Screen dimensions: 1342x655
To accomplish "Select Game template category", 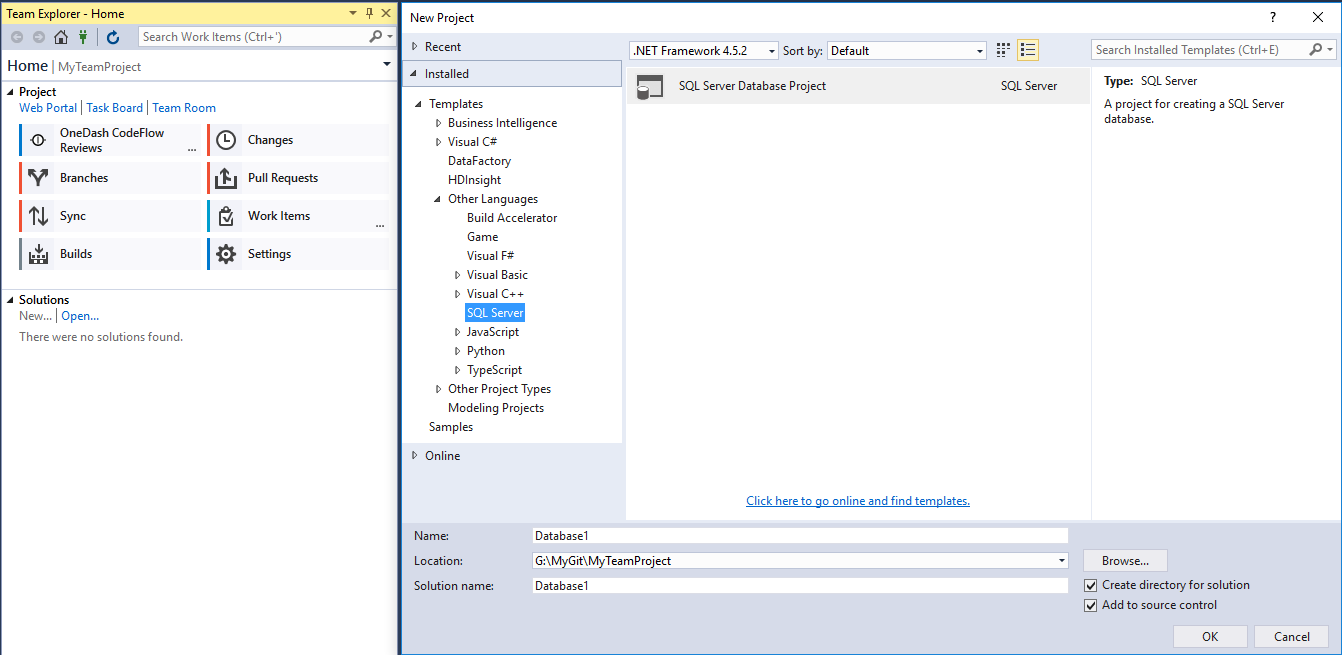I will pyautogui.click(x=482, y=237).
